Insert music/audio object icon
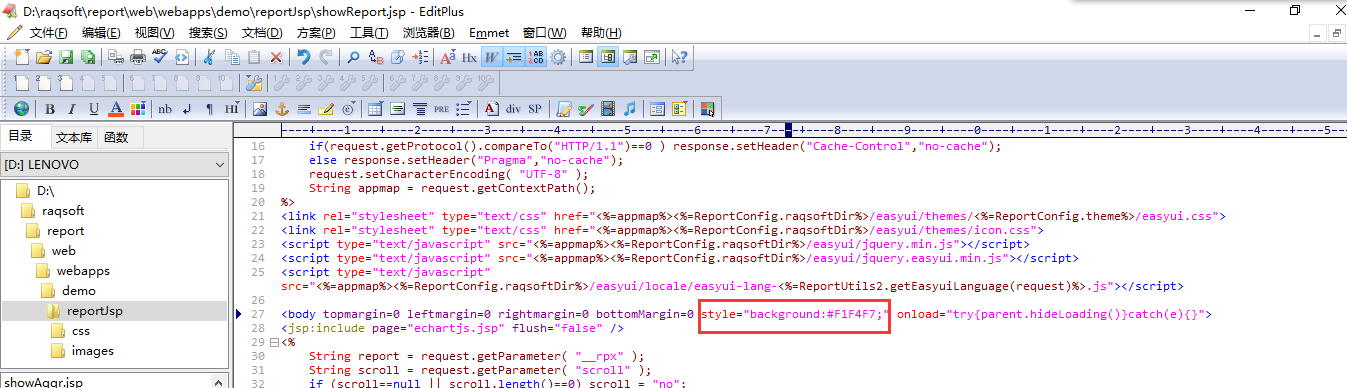 tap(630, 109)
